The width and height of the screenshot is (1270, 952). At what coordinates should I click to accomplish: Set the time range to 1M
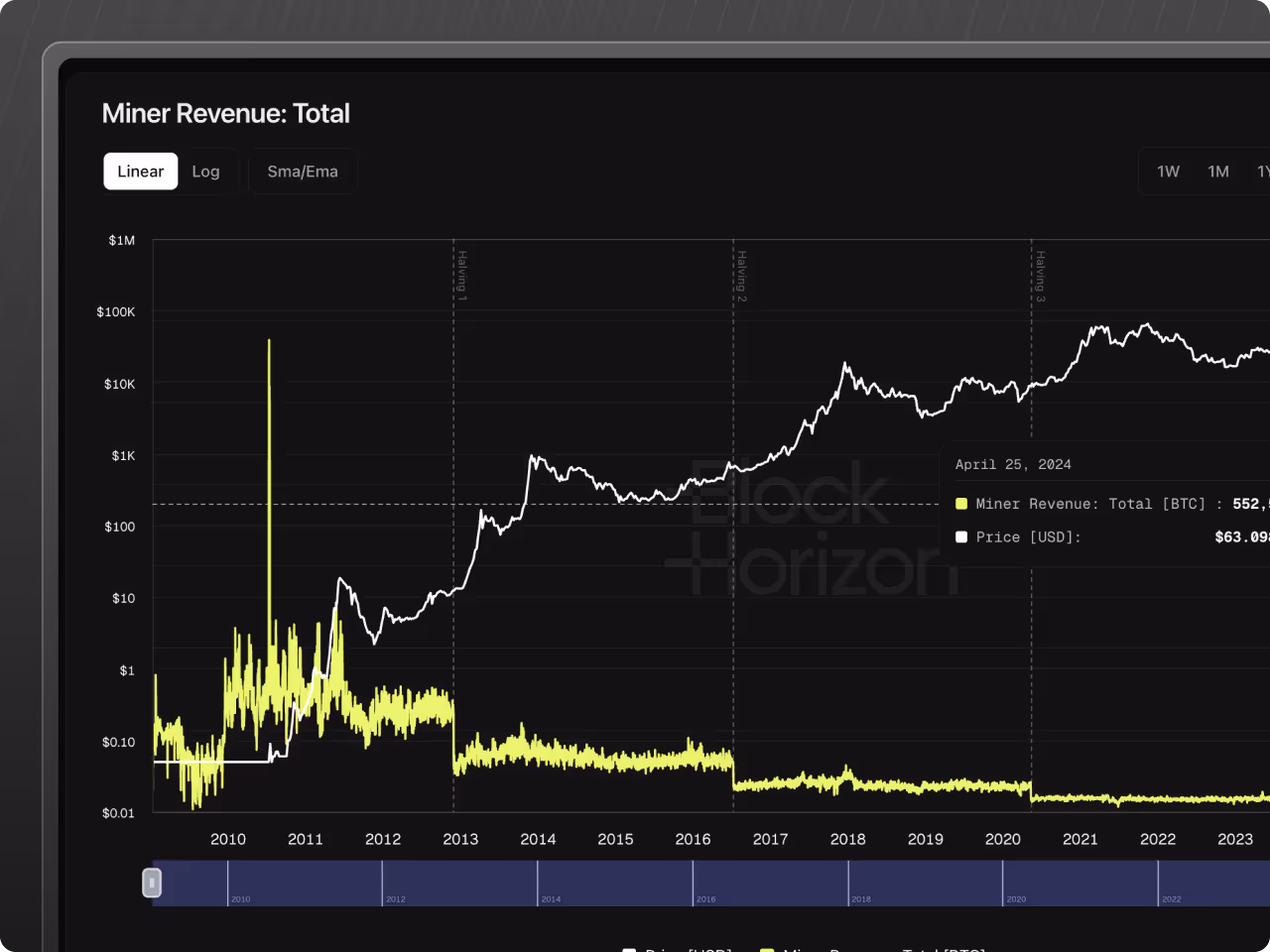click(1218, 172)
